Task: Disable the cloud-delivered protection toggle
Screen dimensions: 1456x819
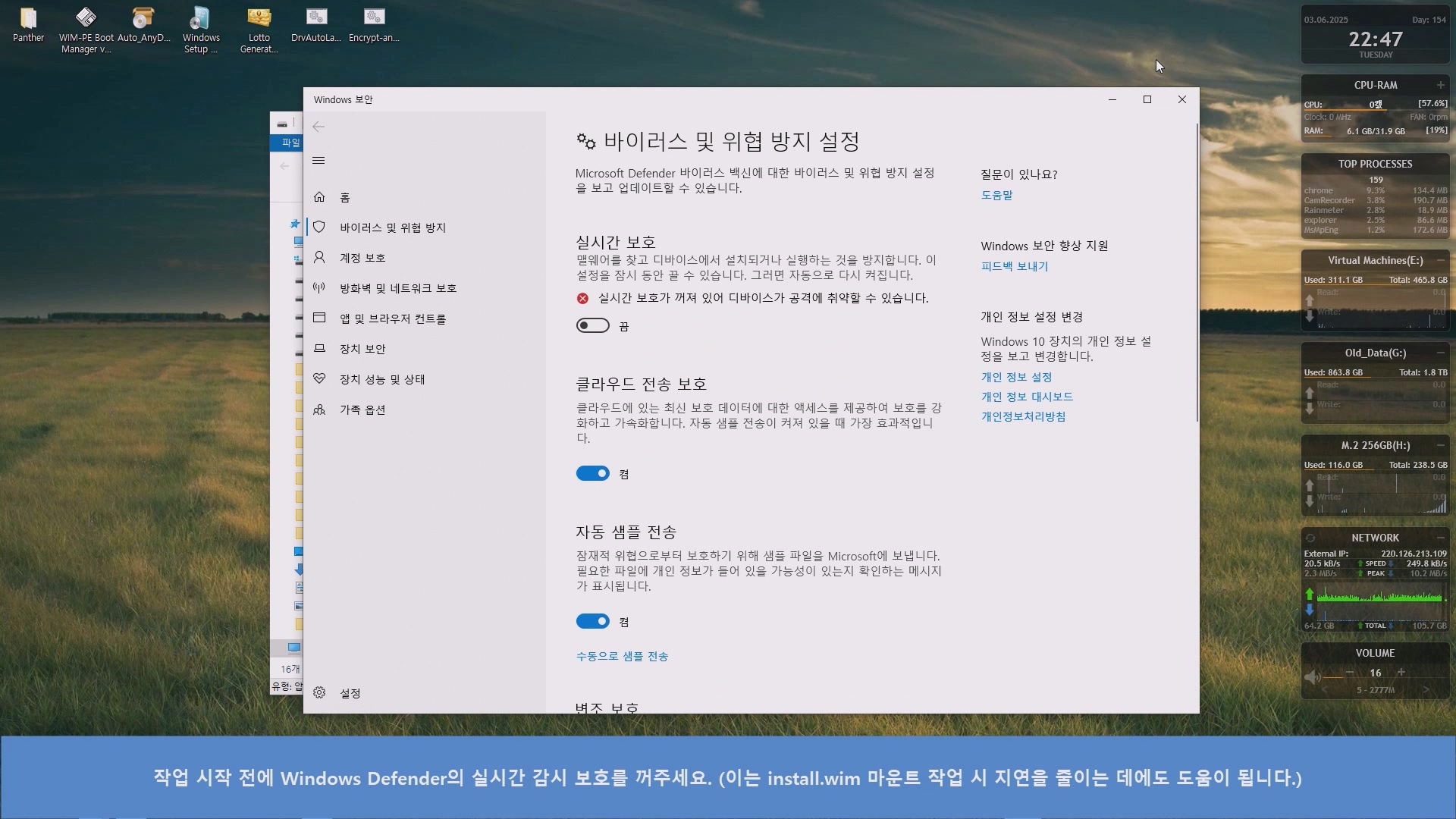Action: [x=592, y=474]
